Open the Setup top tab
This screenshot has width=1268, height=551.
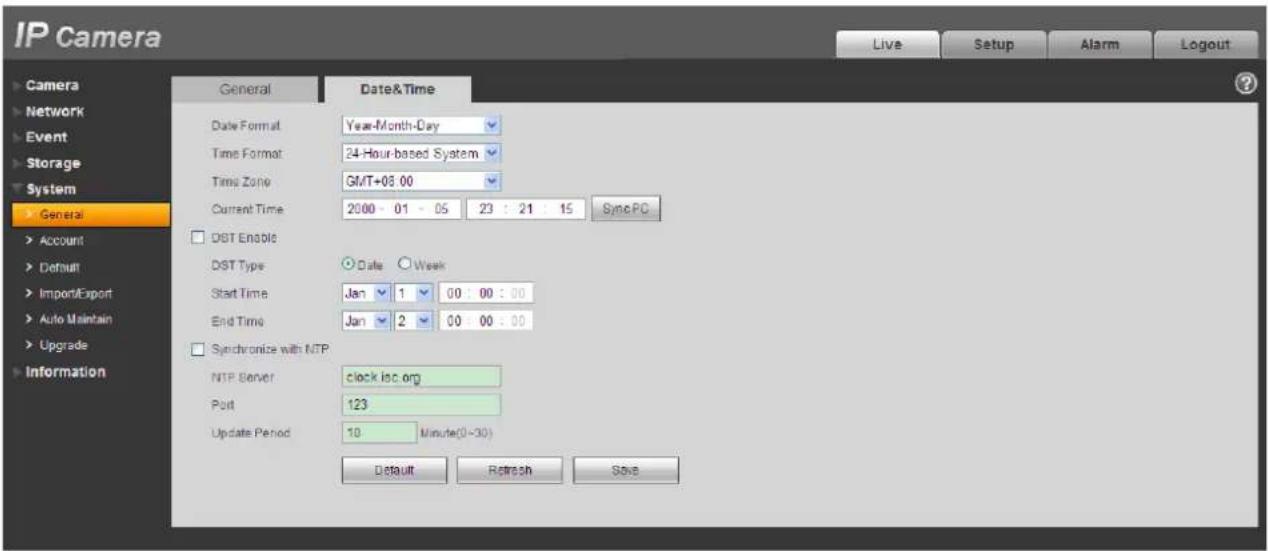[x=996, y=43]
